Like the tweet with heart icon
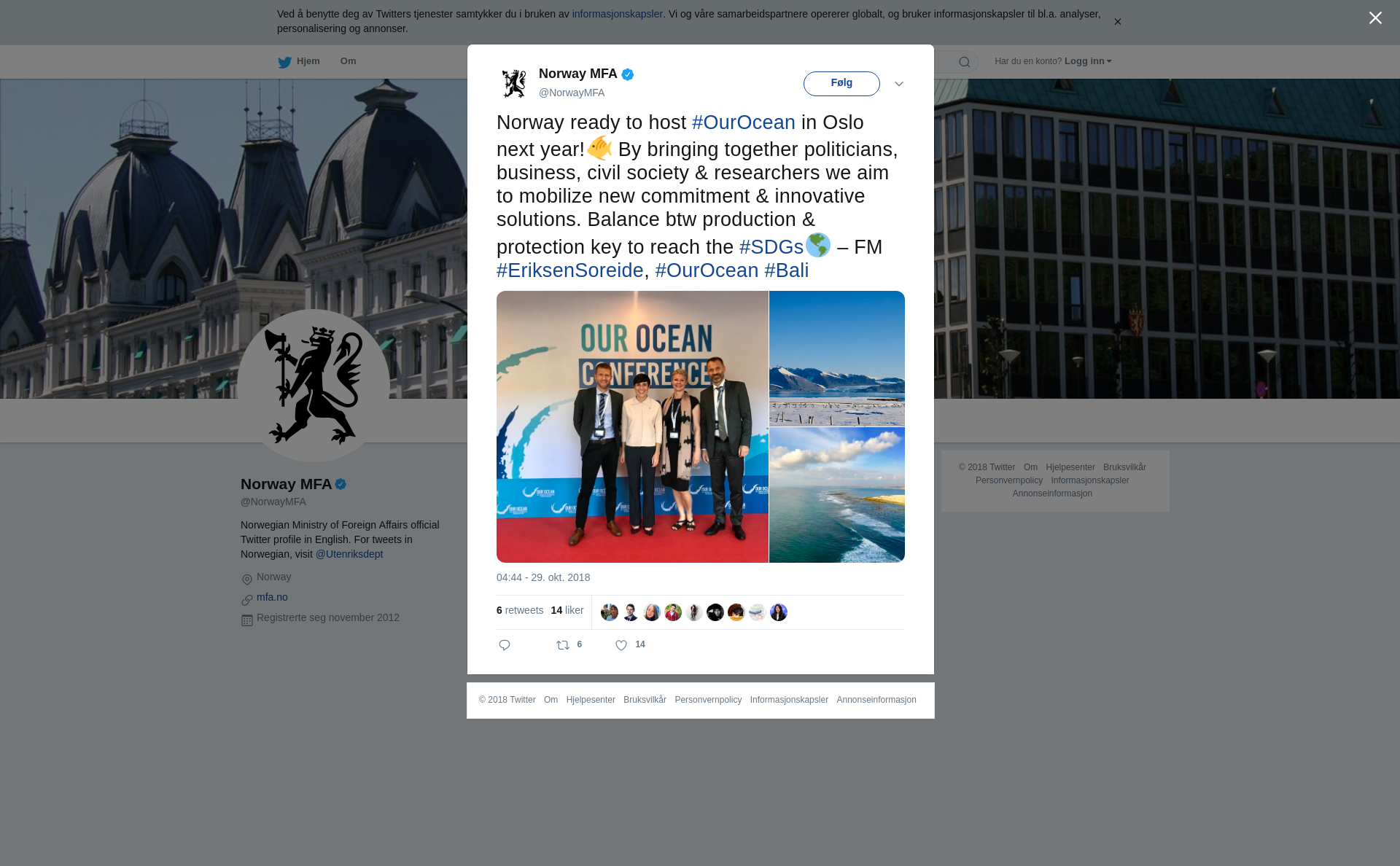Image resolution: width=1400 pixels, height=866 pixels. point(621,645)
